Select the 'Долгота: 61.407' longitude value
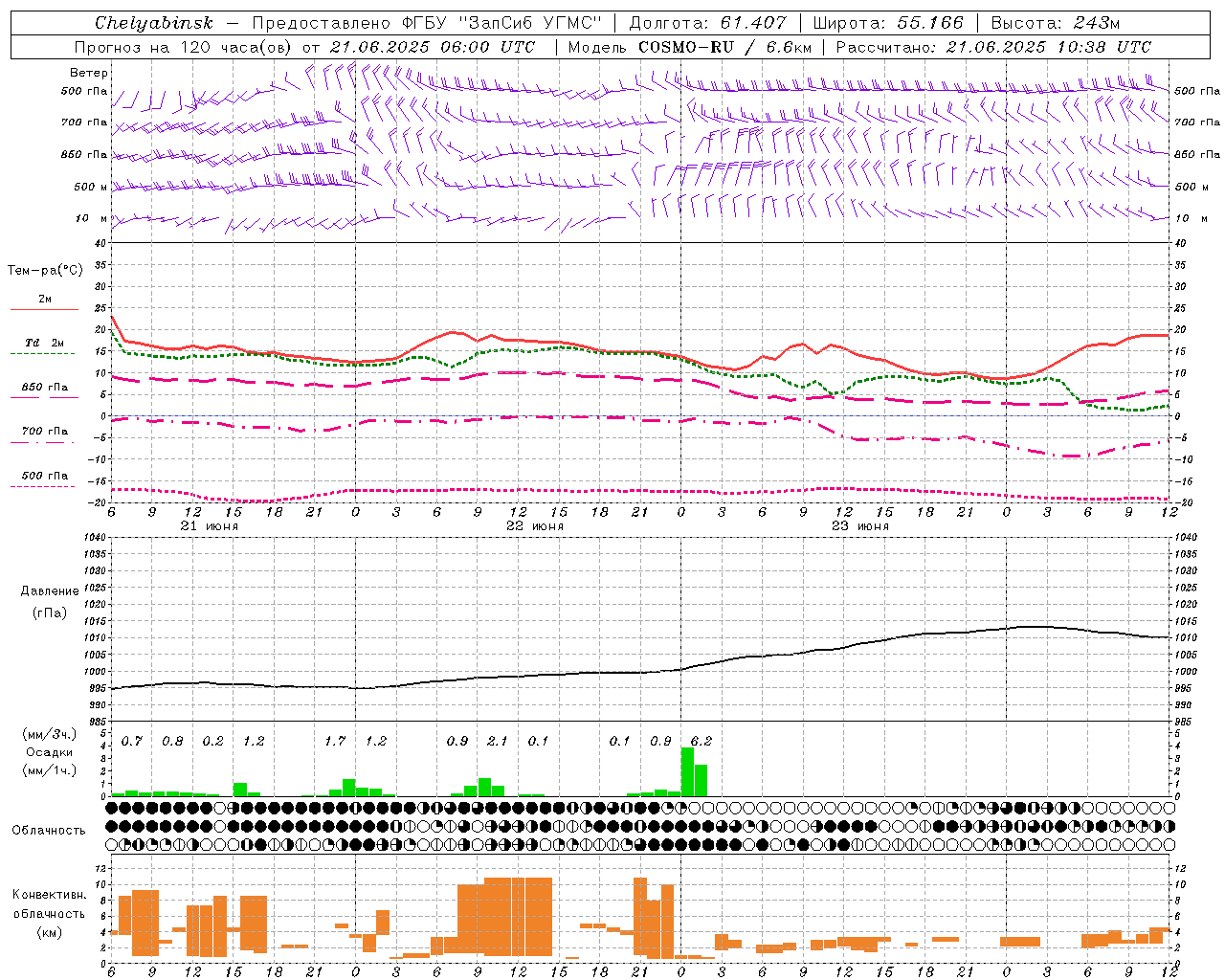This screenshot has height=980, width=1225. (708, 23)
